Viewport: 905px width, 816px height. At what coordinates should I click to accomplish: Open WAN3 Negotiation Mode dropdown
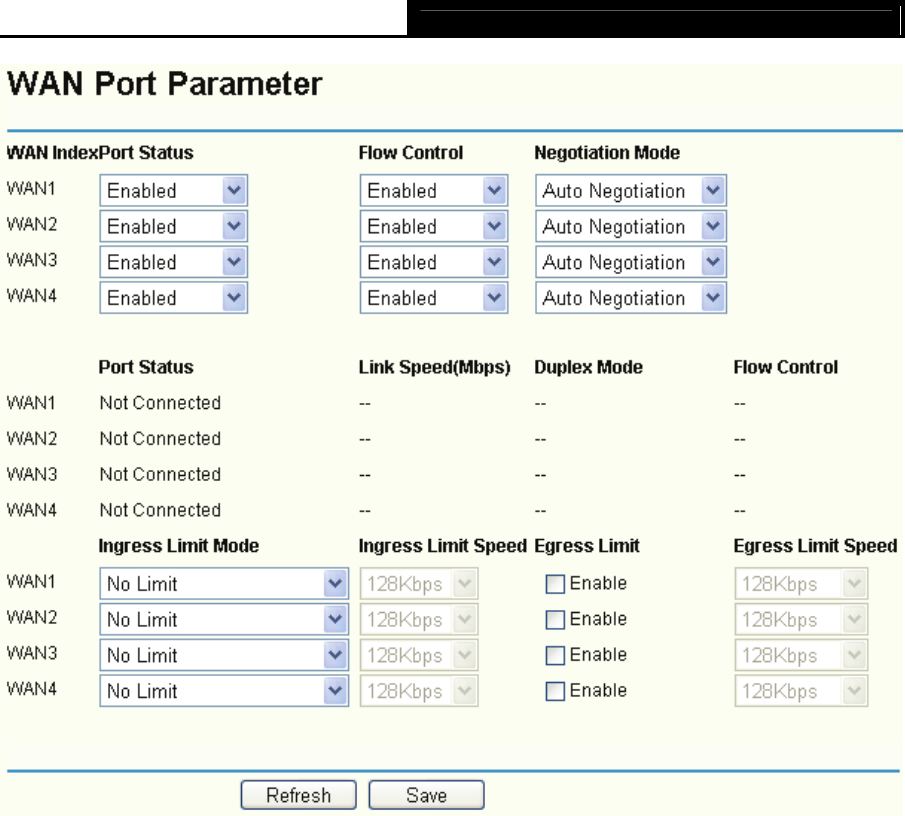pyautogui.click(x=630, y=262)
